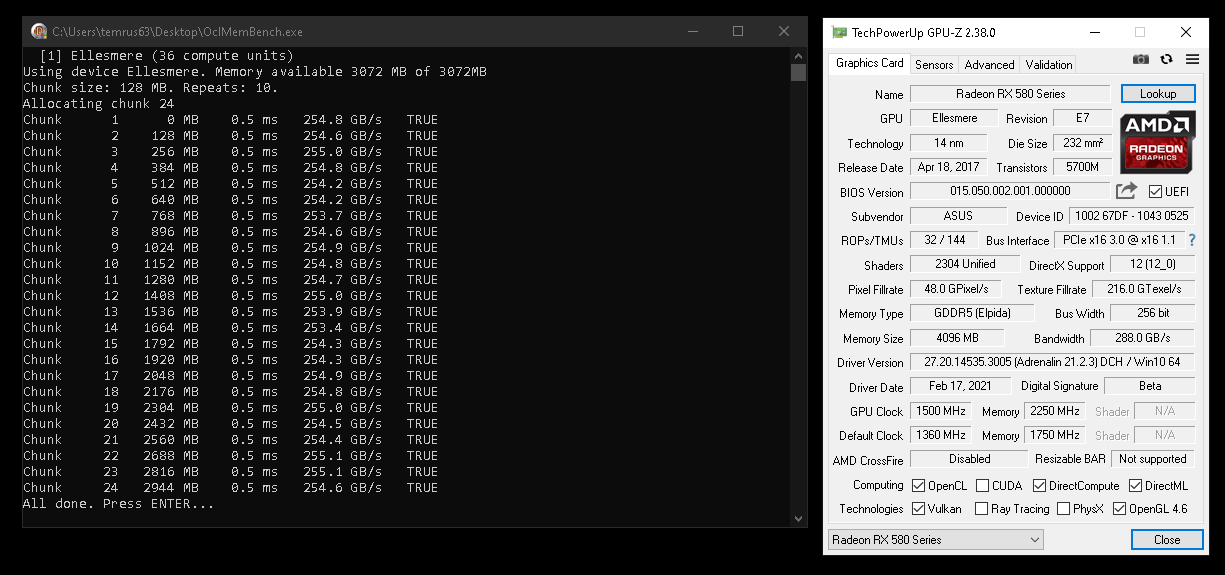Click the Bus Interface field PCIe x16 3.0
This screenshot has height=575, width=1225.
1120,240
